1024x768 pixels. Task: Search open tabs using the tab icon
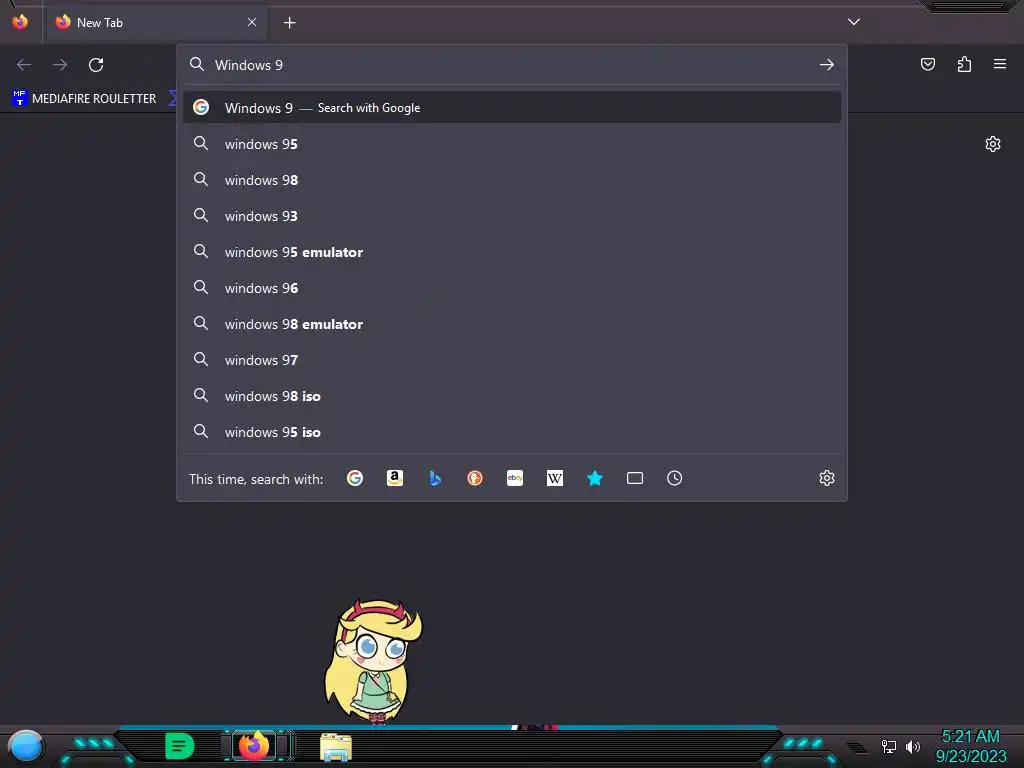635,478
